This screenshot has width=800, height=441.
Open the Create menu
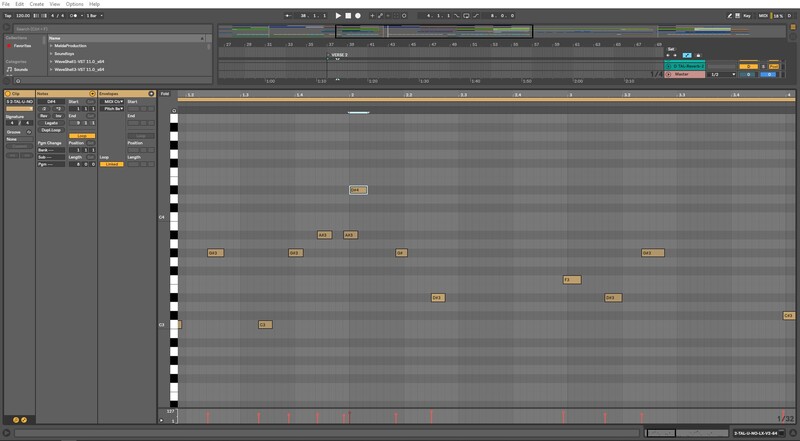coord(36,4)
